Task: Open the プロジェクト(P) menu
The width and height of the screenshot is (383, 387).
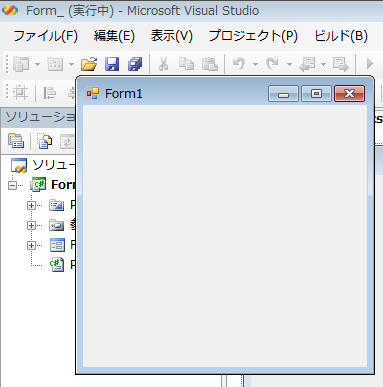Action: coord(253,36)
